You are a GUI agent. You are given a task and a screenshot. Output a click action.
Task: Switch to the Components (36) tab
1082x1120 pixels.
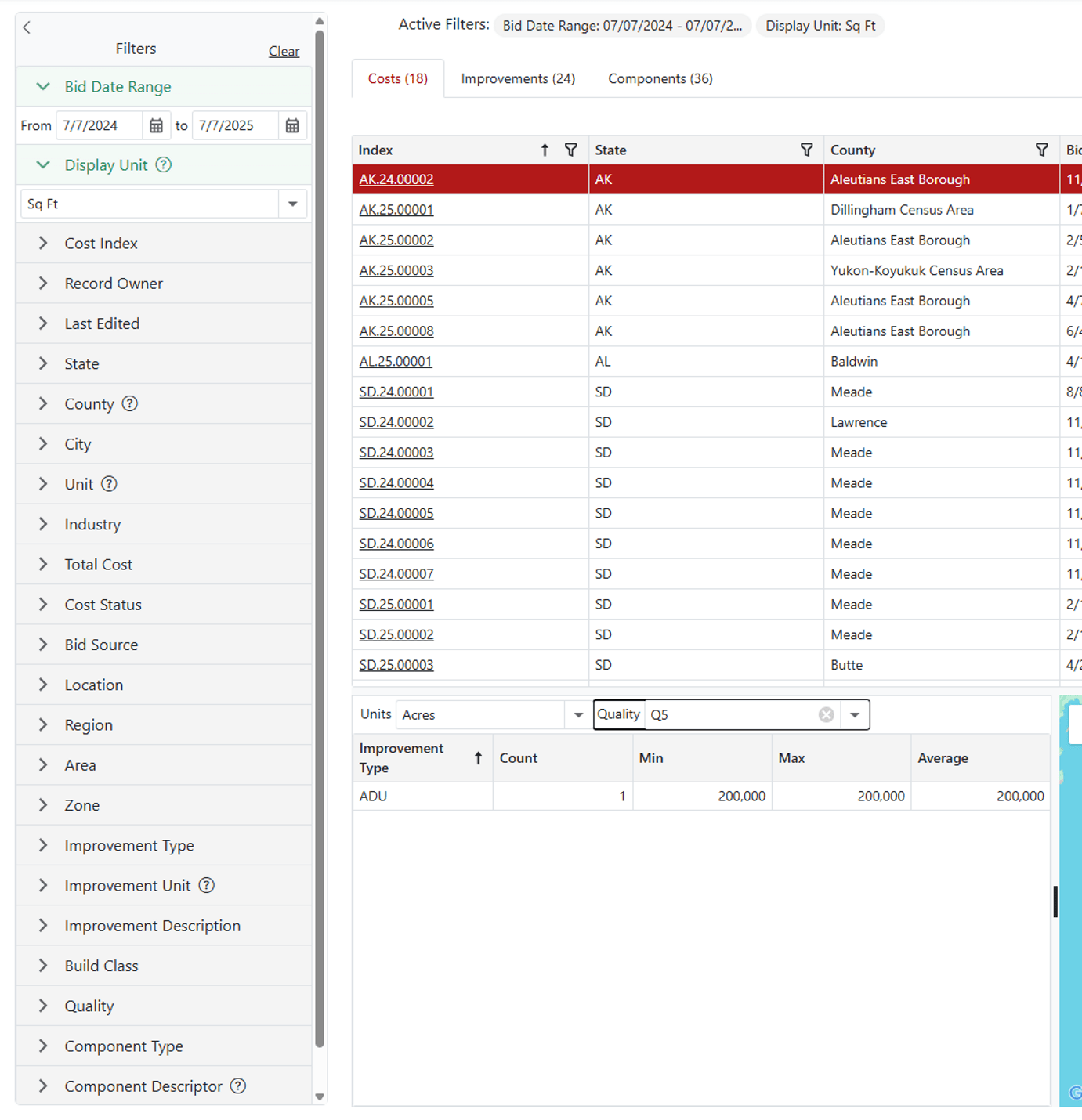pyautogui.click(x=660, y=79)
